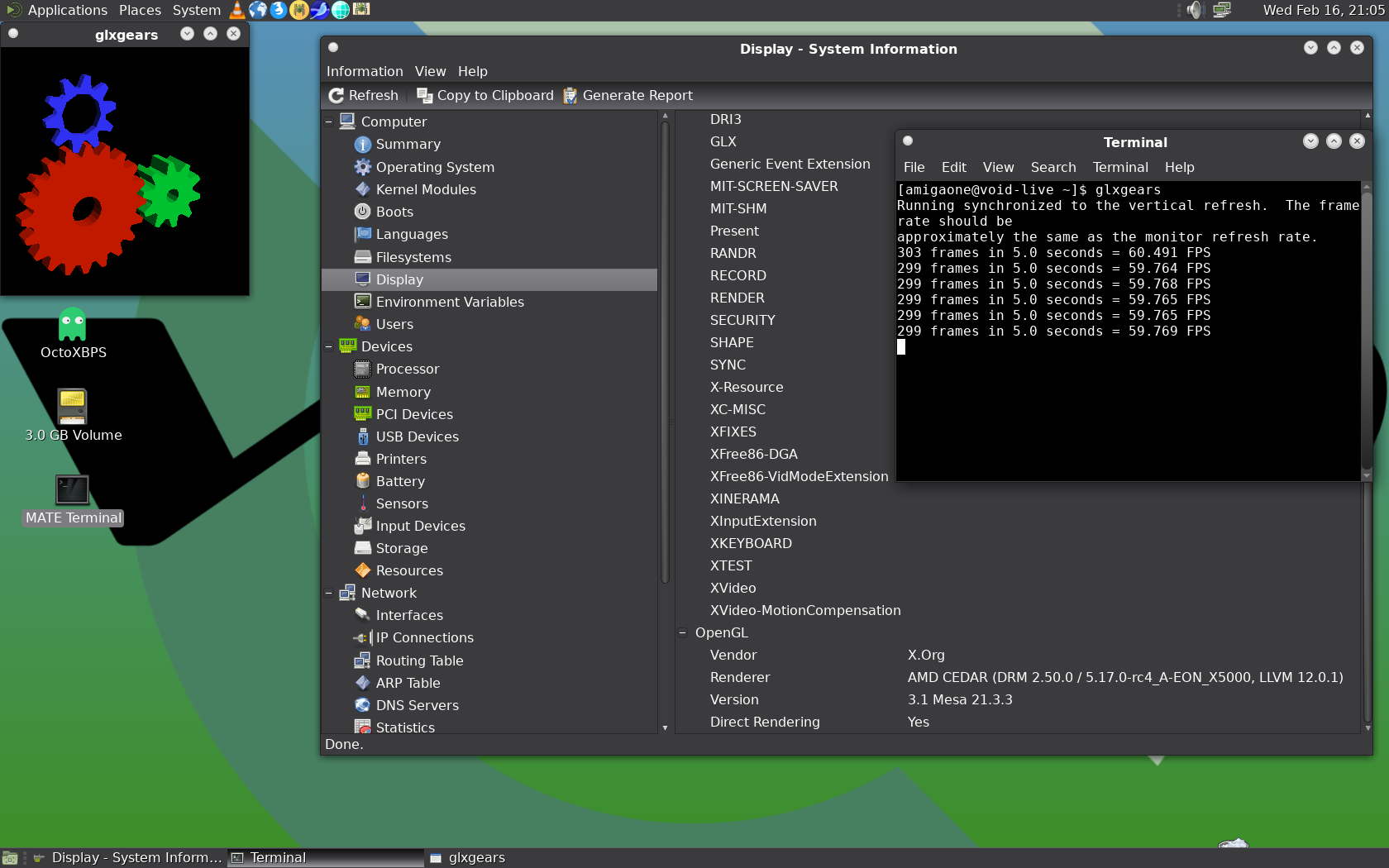Viewport: 1389px width, 868px height.
Task: Click the show desktop button
Action: coord(10,858)
